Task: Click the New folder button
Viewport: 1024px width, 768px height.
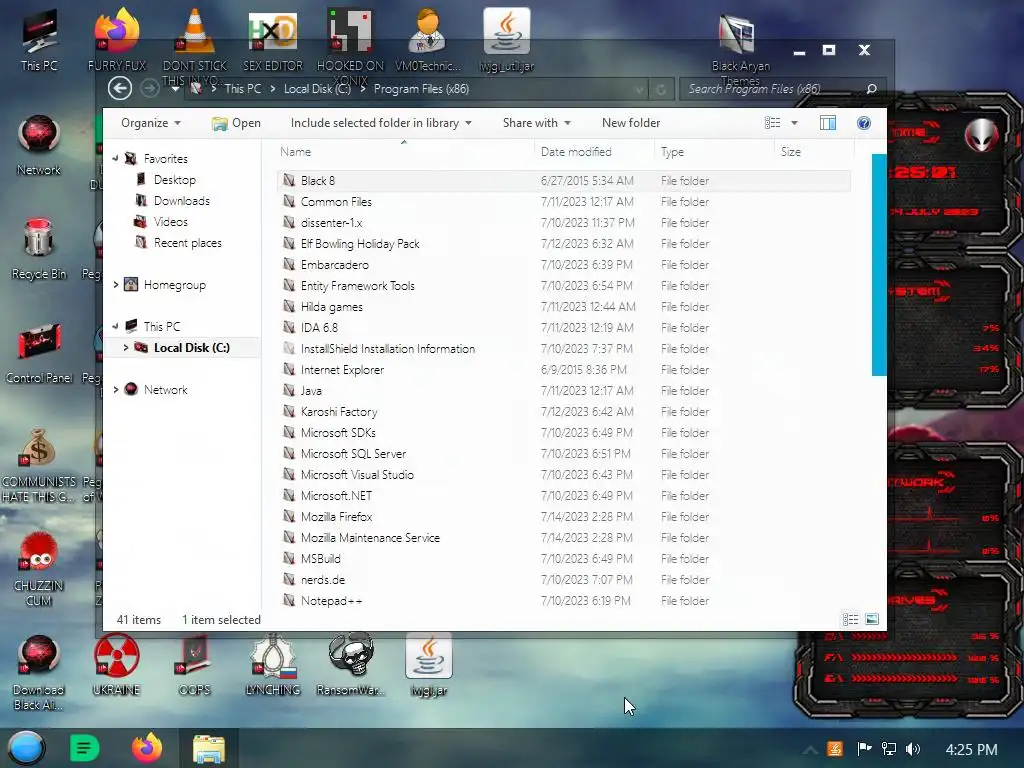Action: pos(631,123)
